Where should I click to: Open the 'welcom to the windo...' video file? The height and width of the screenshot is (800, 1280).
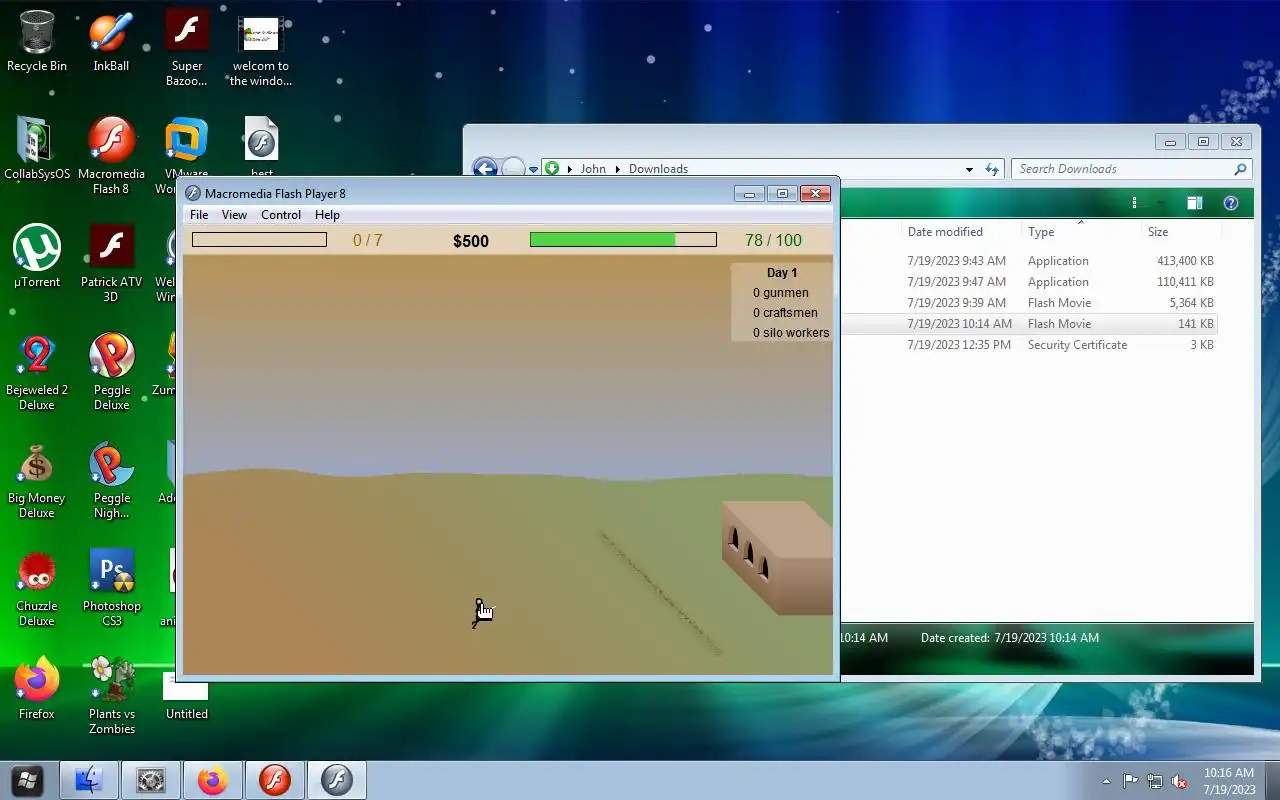pos(261,49)
